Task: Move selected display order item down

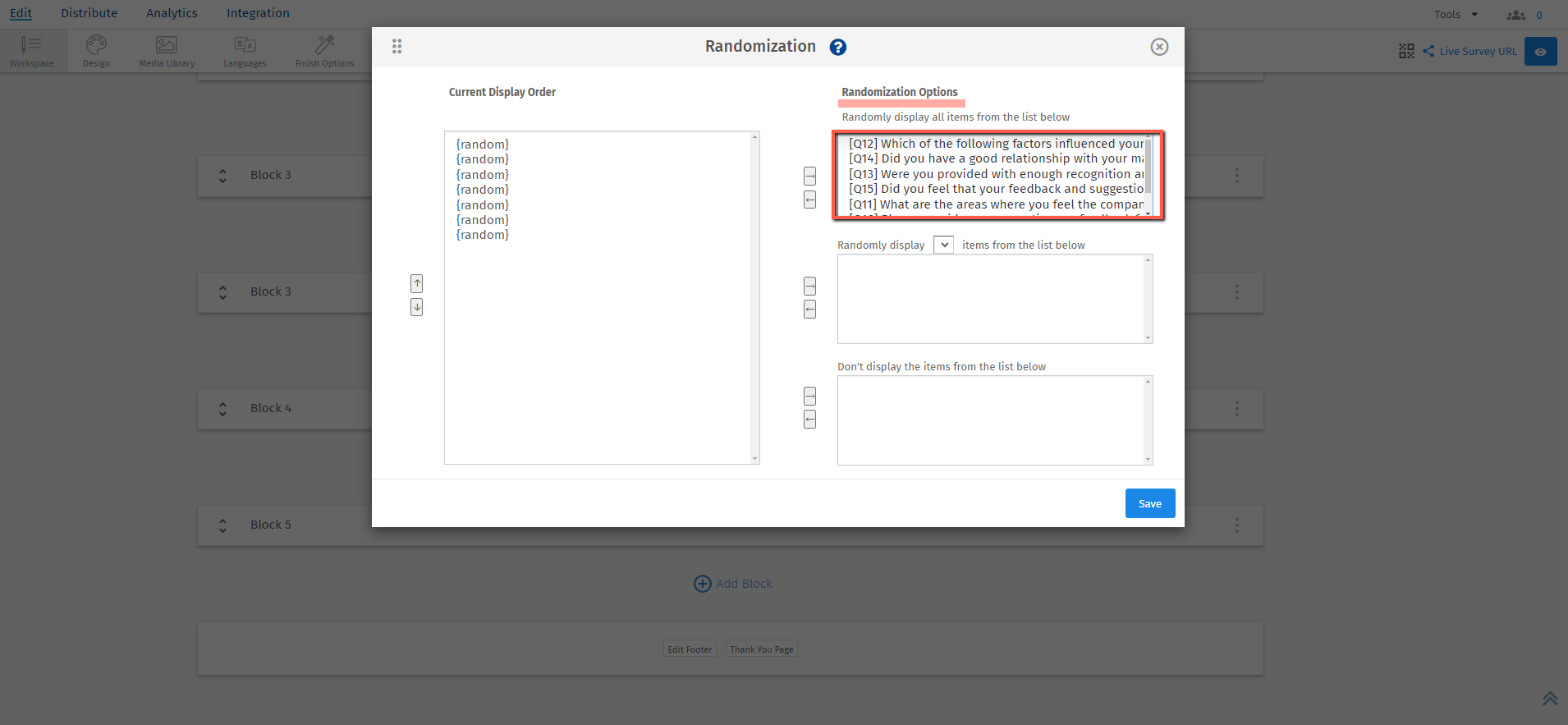Action: point(417,307)
